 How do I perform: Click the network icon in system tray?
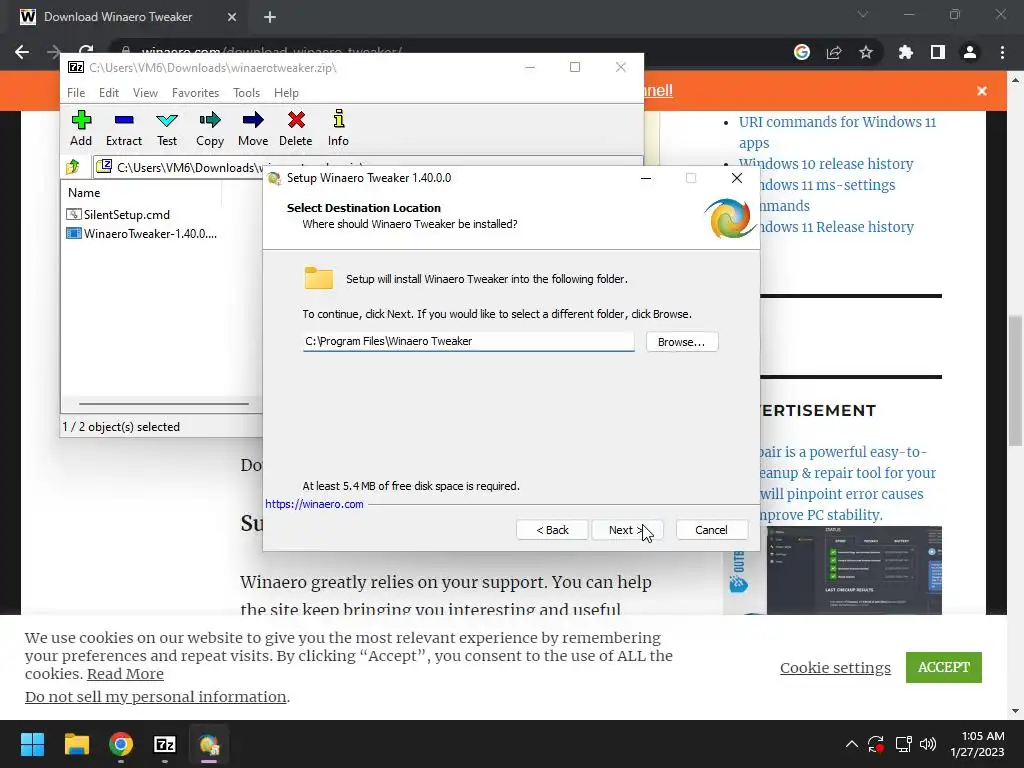[903, 744]
